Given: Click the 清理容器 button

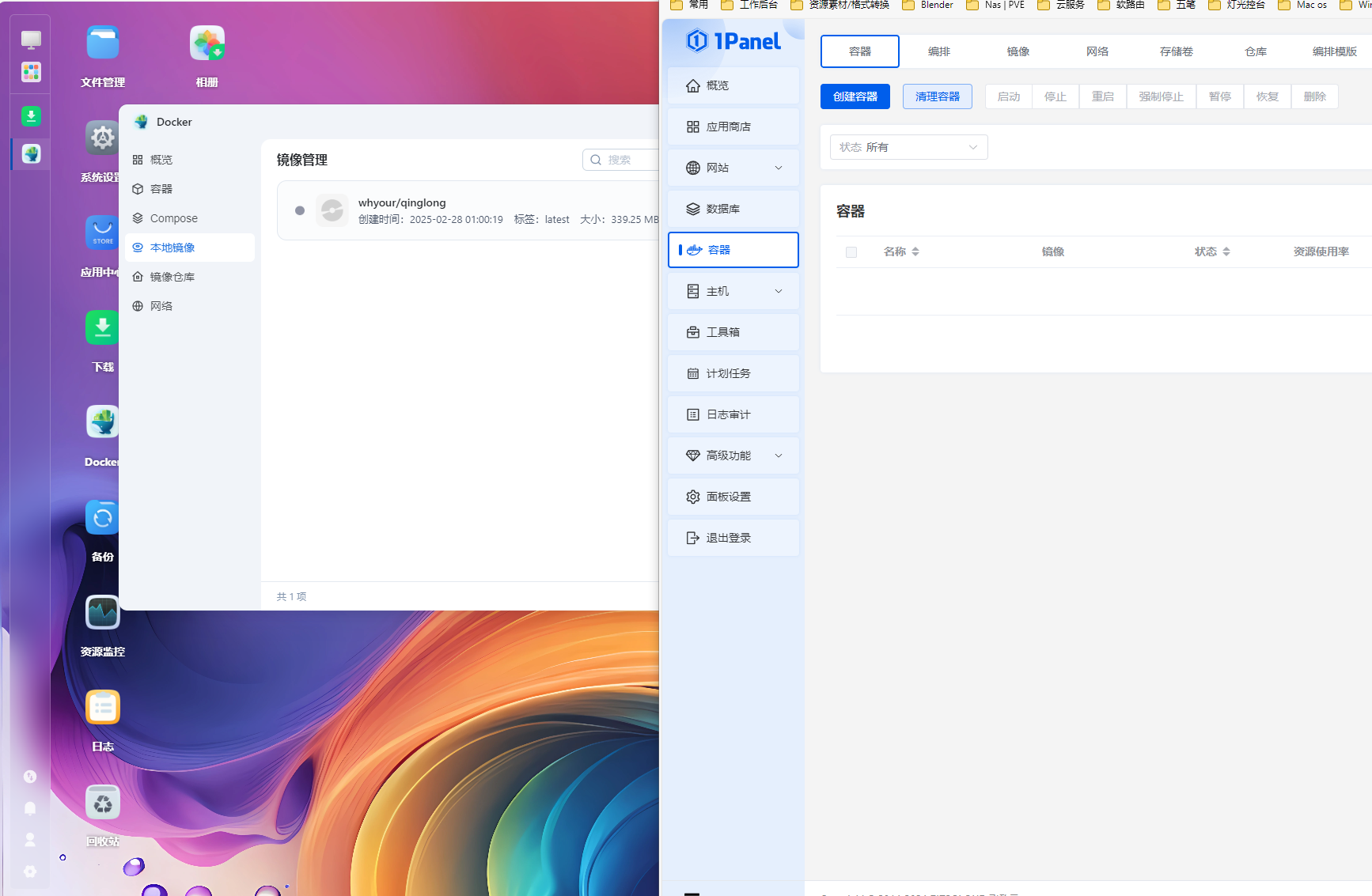Looking at the screenshot, I should 938,96.
